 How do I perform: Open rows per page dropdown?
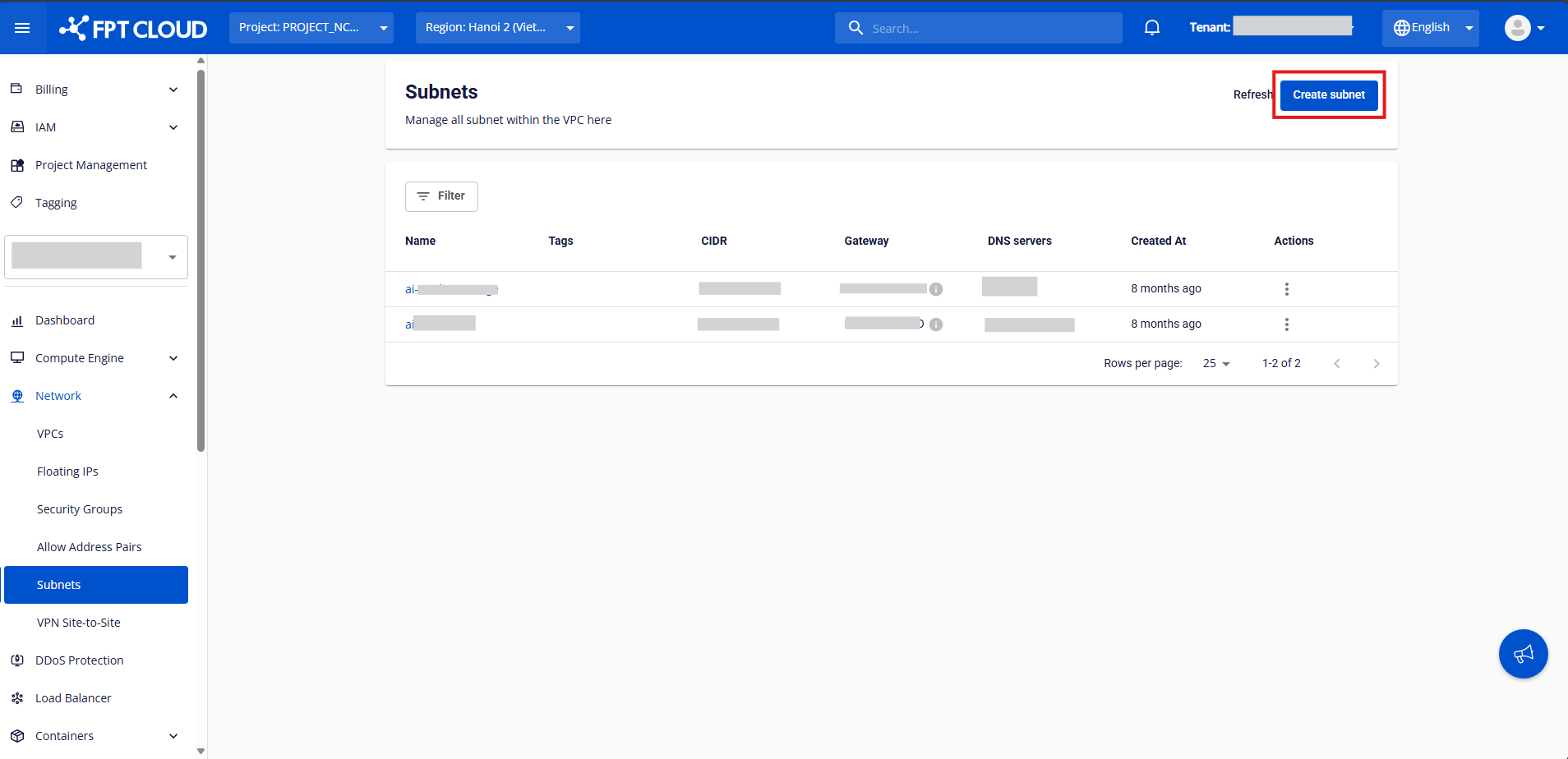click(1215, 363)
